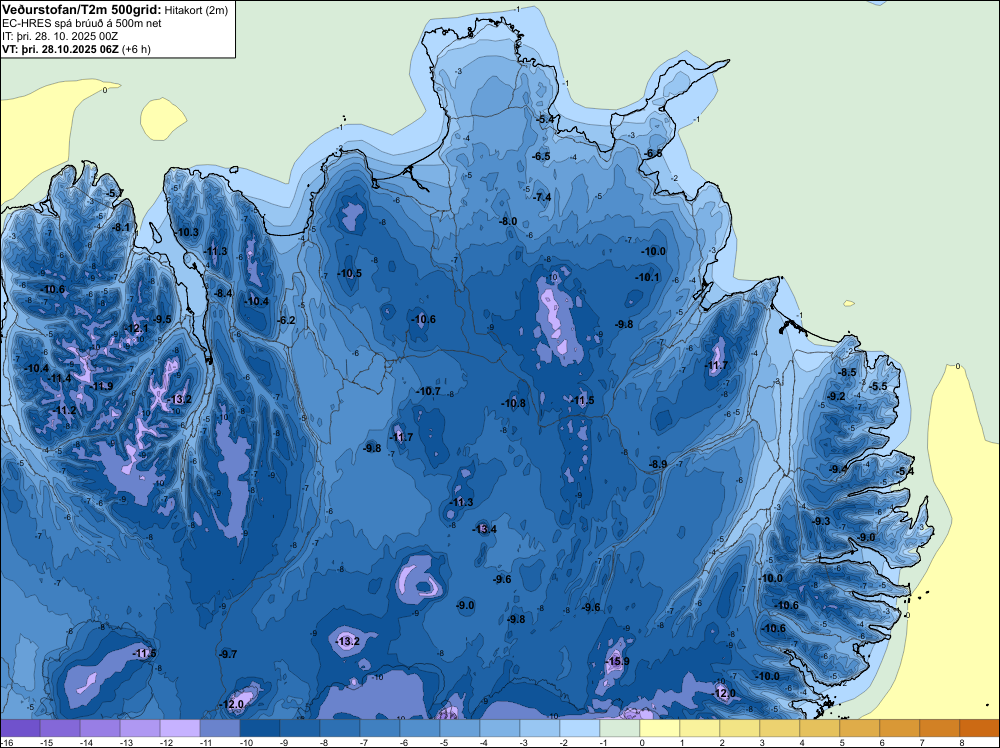Screen dimensions: 1000x748
Task: Select the -9.3 temperature label
Action: 821,521
